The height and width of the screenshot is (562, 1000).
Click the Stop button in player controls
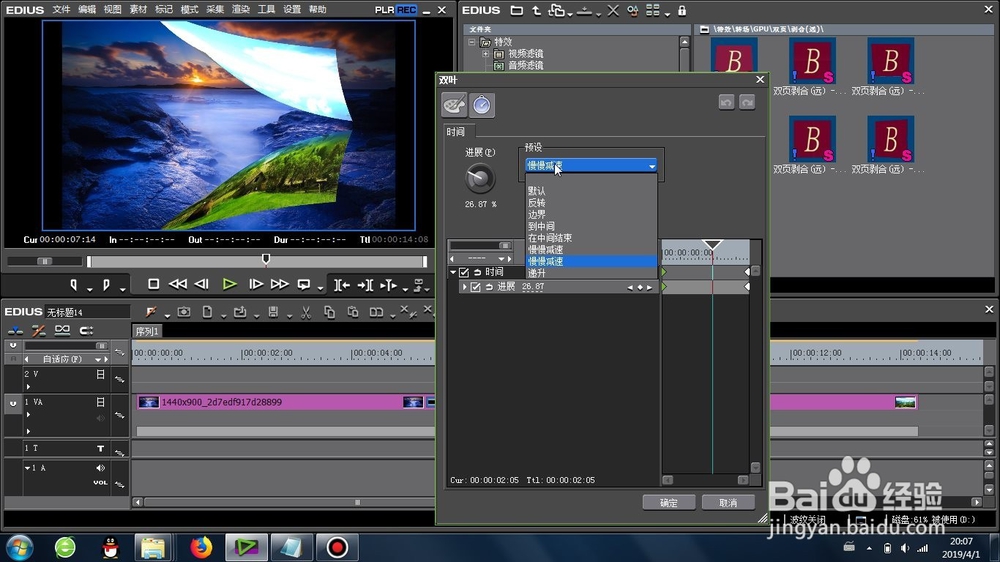(x=153, y=285)
